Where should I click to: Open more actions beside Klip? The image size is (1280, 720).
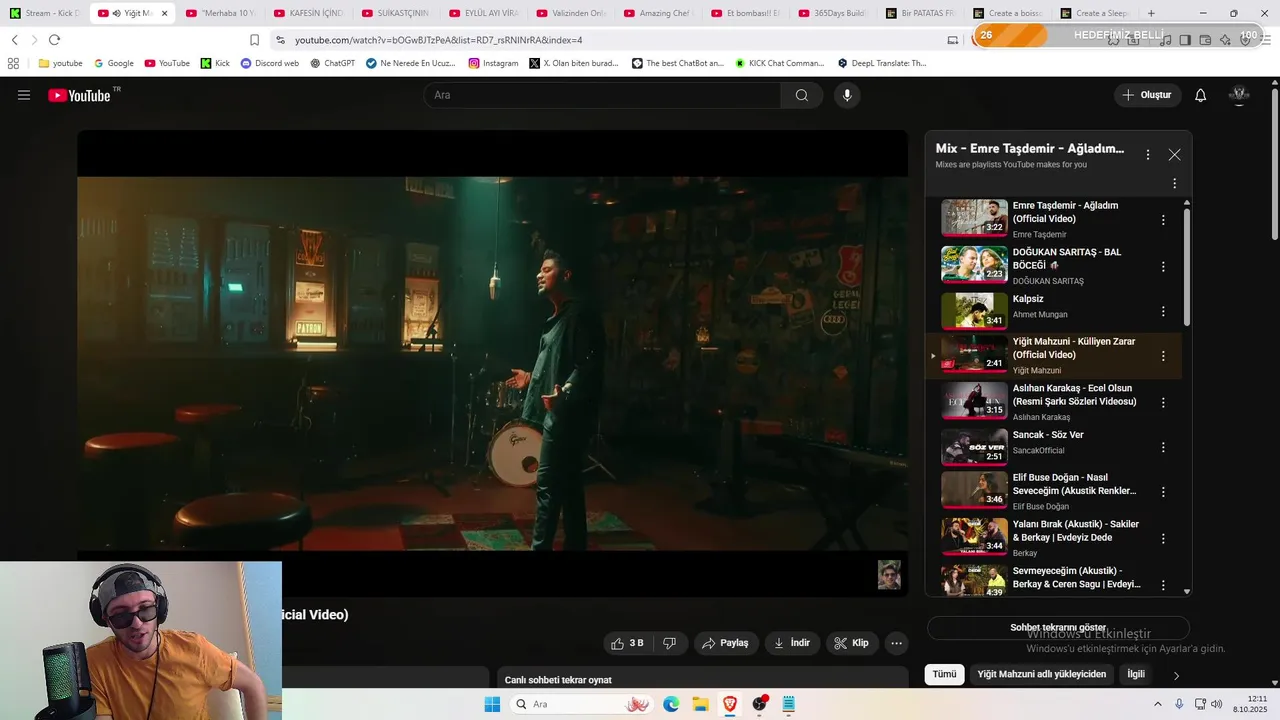[897, 643]
